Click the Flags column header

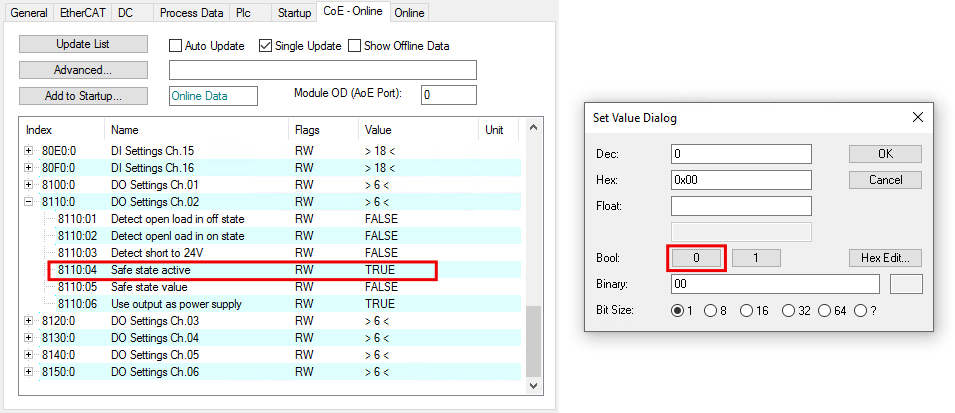[x=323, y=130]
